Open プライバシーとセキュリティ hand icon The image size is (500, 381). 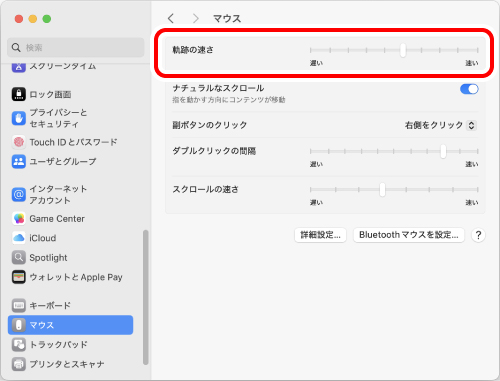click(x=19, y=118)
